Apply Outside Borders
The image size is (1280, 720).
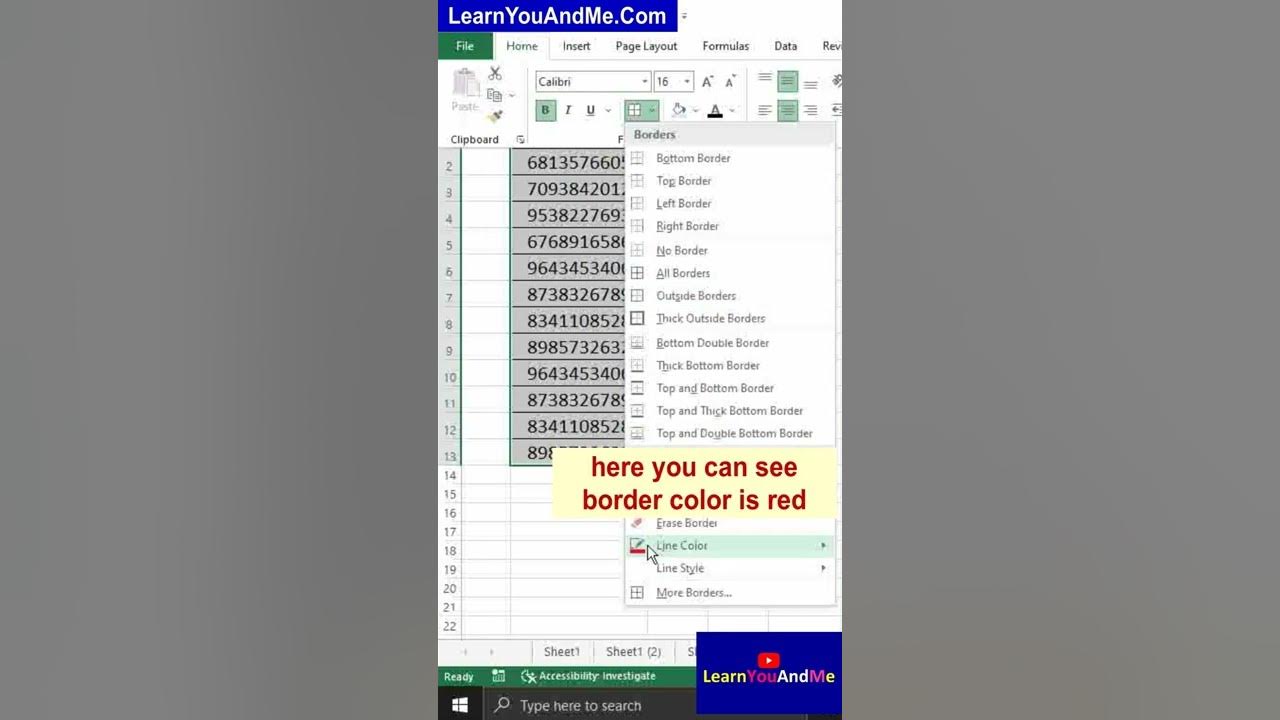730,295
